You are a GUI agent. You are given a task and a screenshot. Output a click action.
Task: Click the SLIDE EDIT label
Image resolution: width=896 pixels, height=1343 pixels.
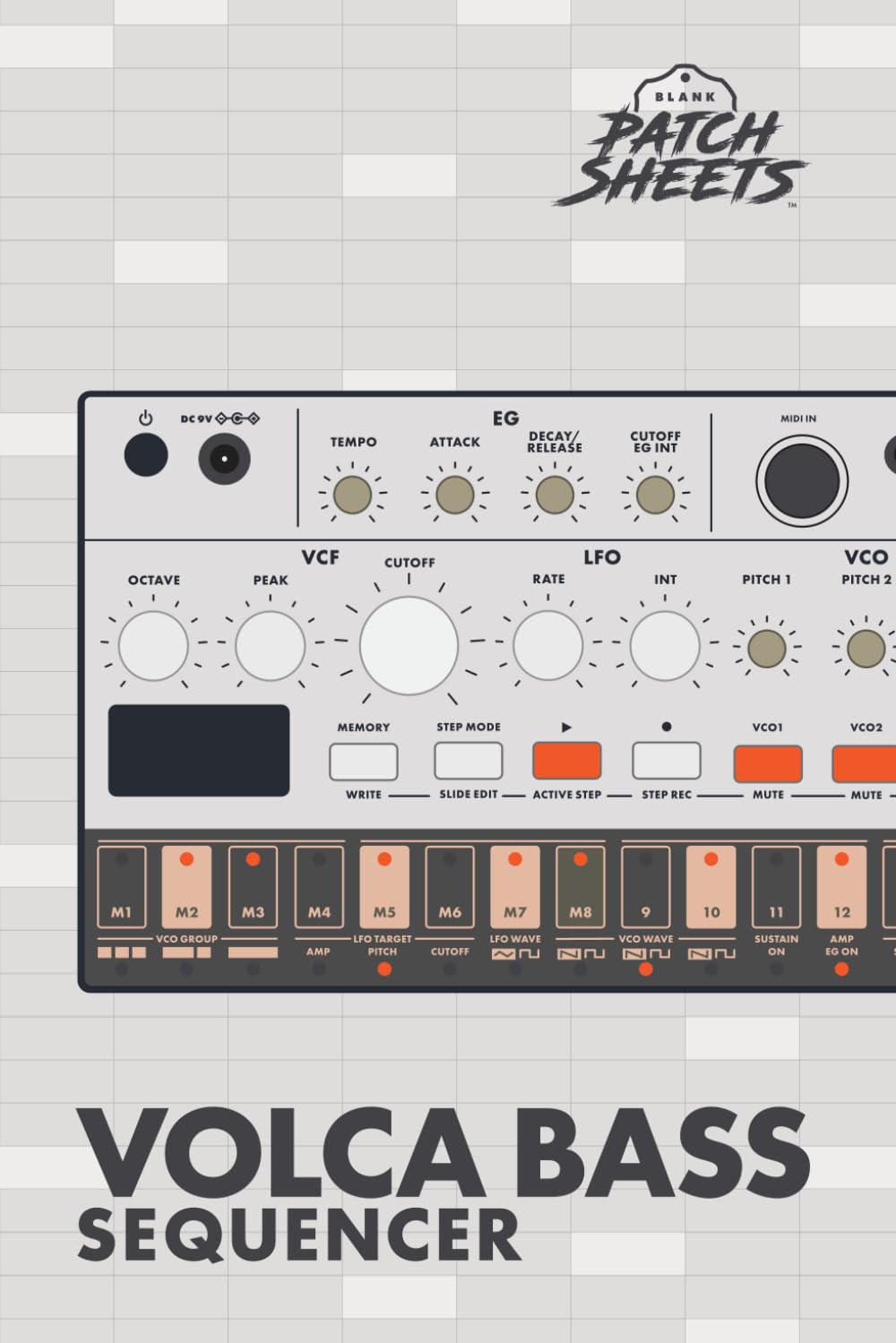click(x=469, y=794)
